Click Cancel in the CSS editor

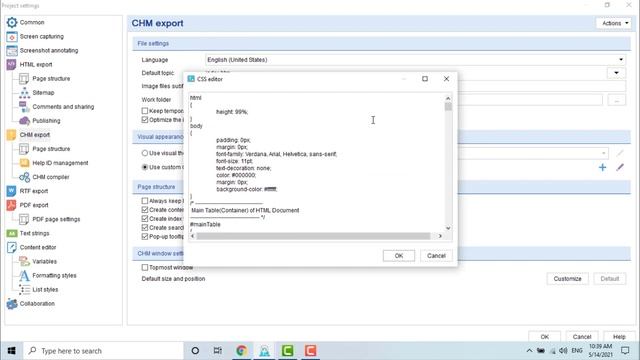click(x=436, y=256)
